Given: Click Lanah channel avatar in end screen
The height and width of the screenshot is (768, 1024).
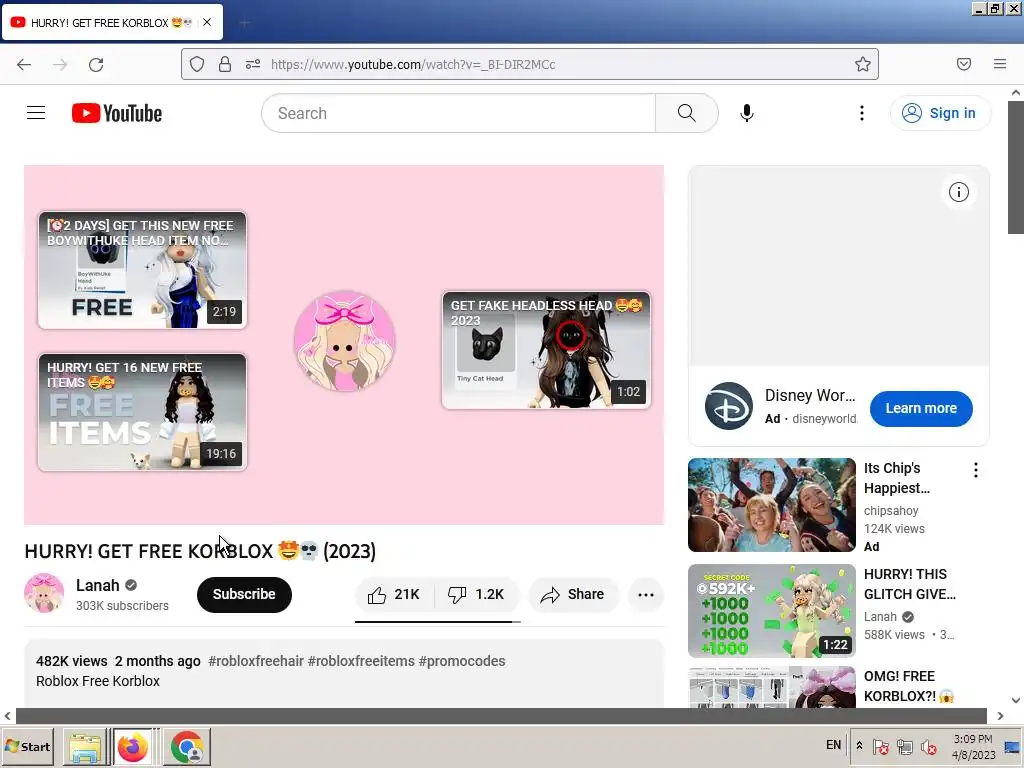Looking at the screenshot, I should (344, 341).
